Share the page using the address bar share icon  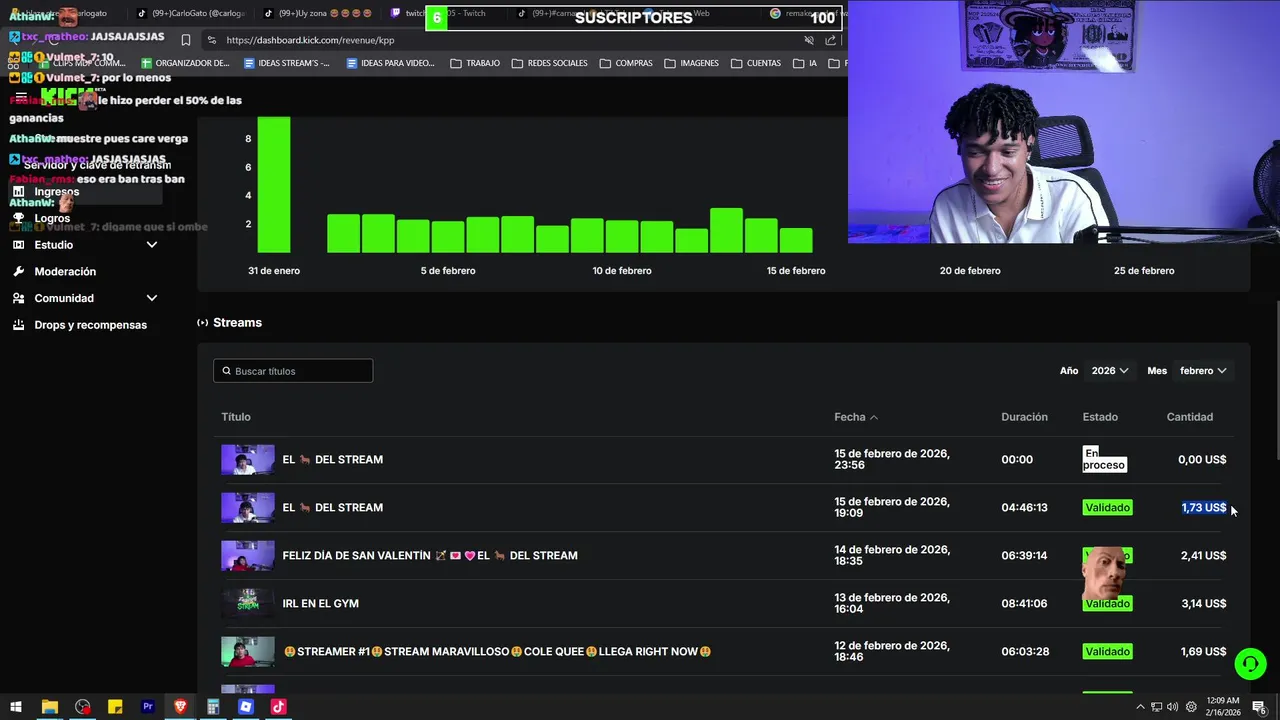(831, 40)
